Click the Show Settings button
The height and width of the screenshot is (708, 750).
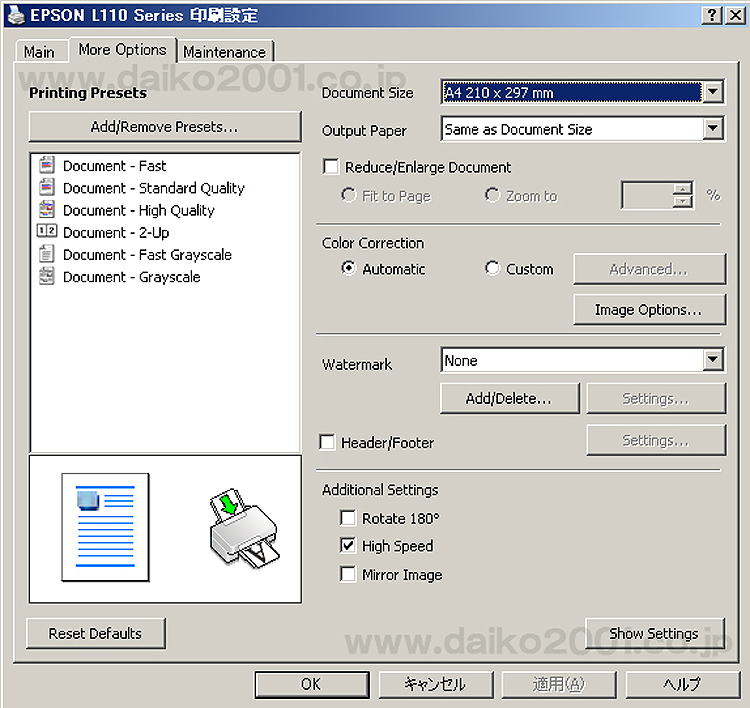pyautogui.click(x=654, y=633)
